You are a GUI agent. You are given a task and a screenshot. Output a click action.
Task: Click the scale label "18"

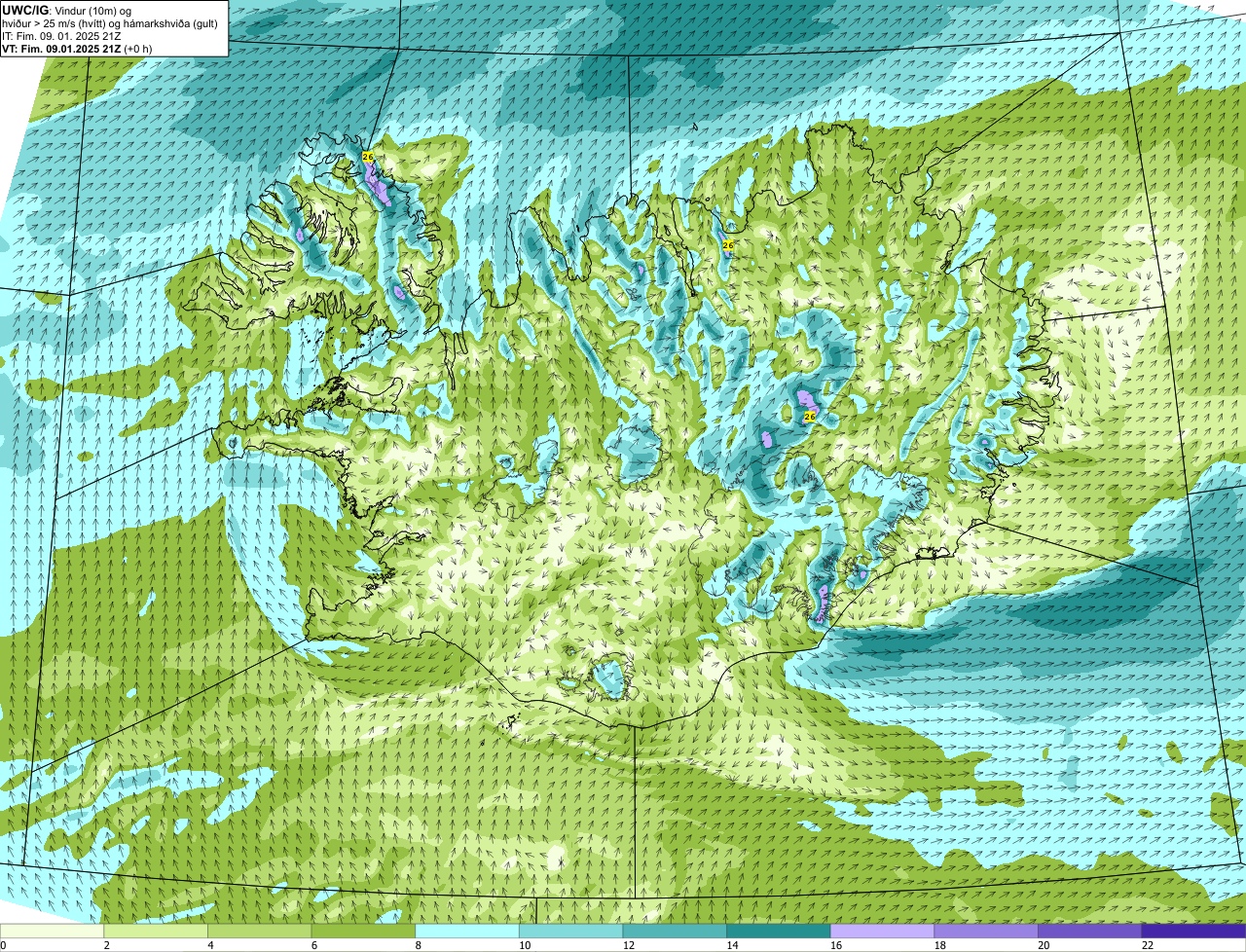[939, 945]
